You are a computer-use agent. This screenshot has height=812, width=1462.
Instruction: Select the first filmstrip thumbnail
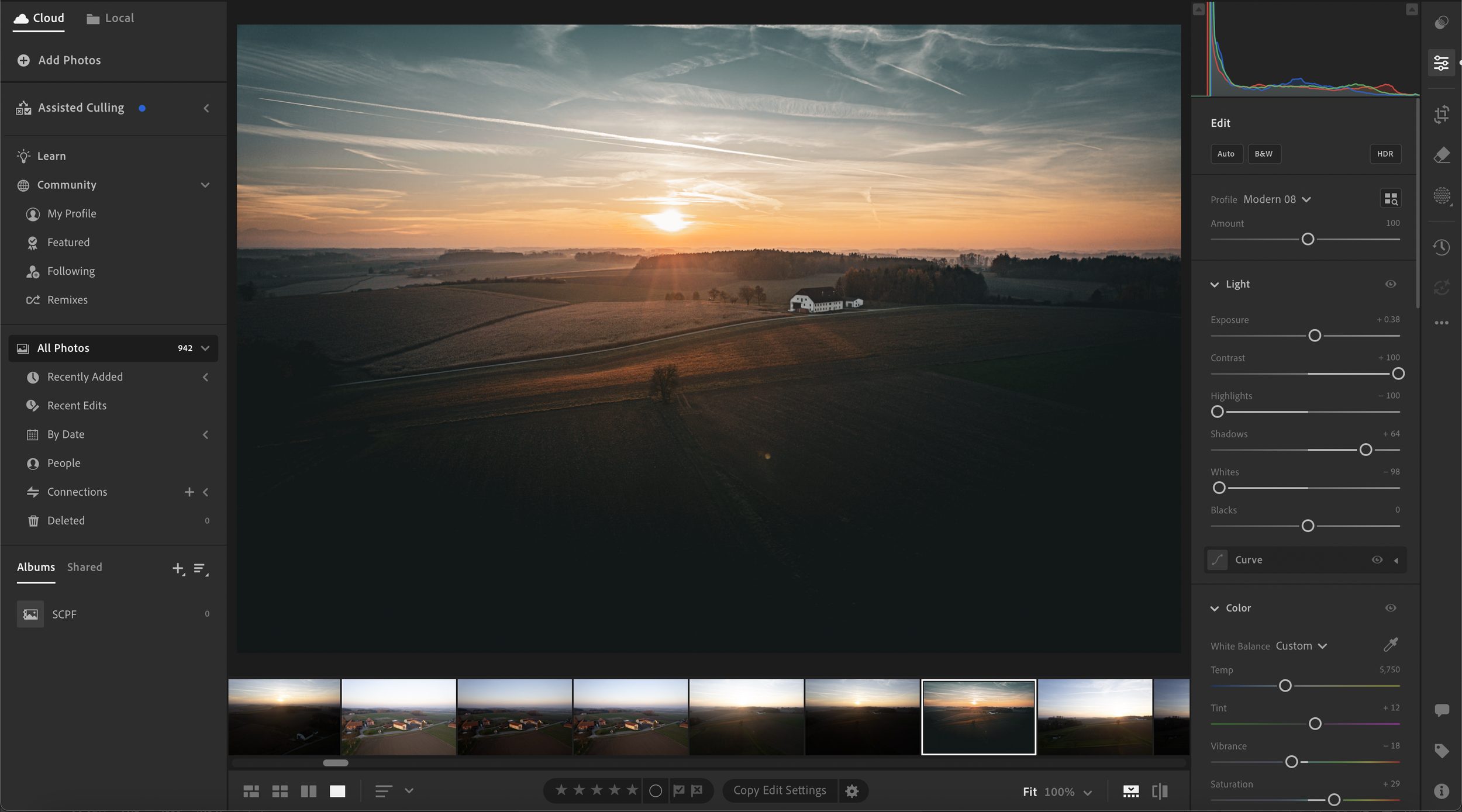tap(284, 717)
